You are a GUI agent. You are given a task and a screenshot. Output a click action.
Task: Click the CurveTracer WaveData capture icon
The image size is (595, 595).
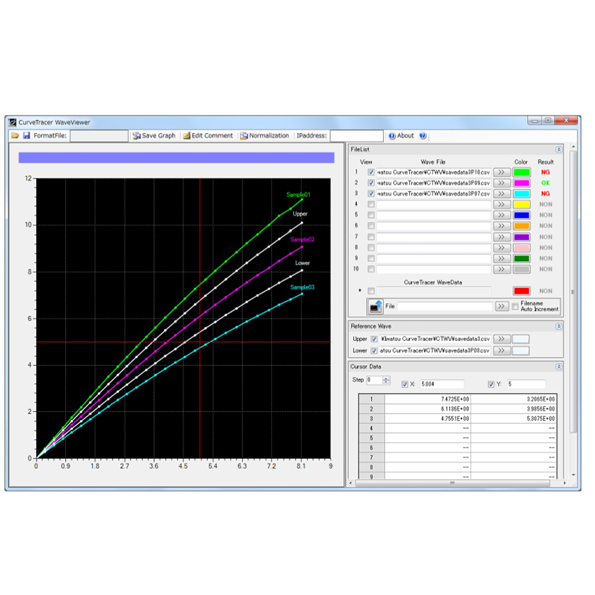375,307
